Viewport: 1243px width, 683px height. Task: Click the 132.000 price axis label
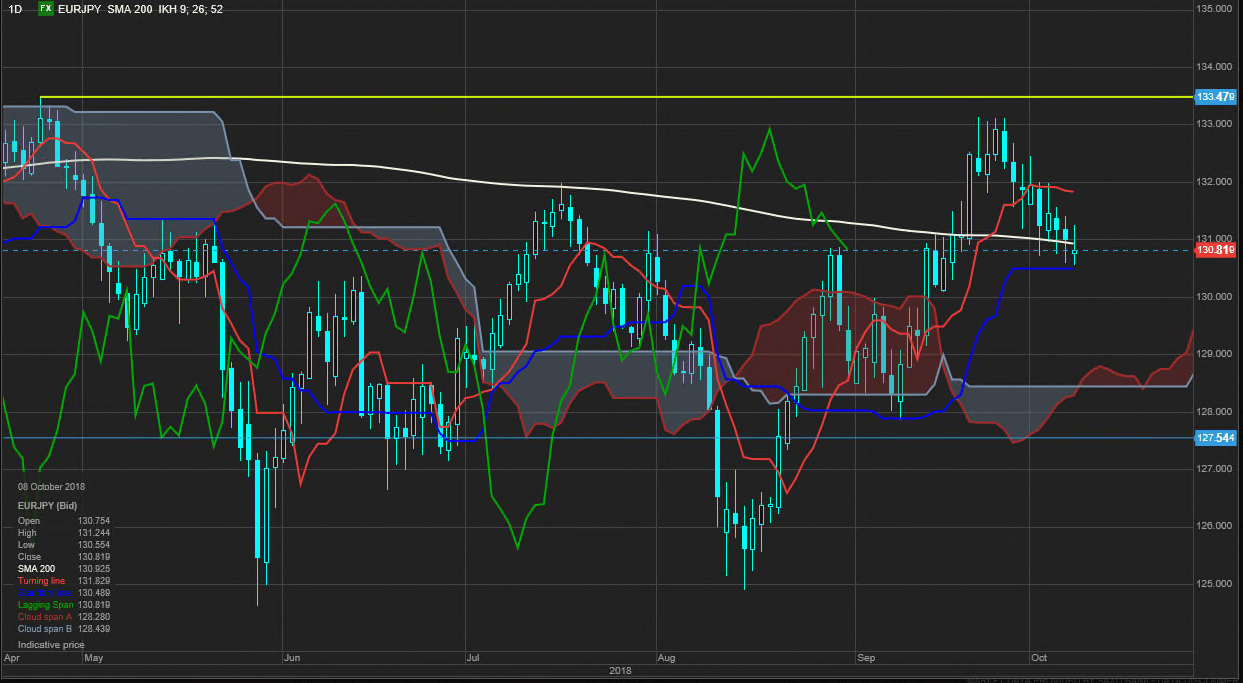coord(1215,182)
